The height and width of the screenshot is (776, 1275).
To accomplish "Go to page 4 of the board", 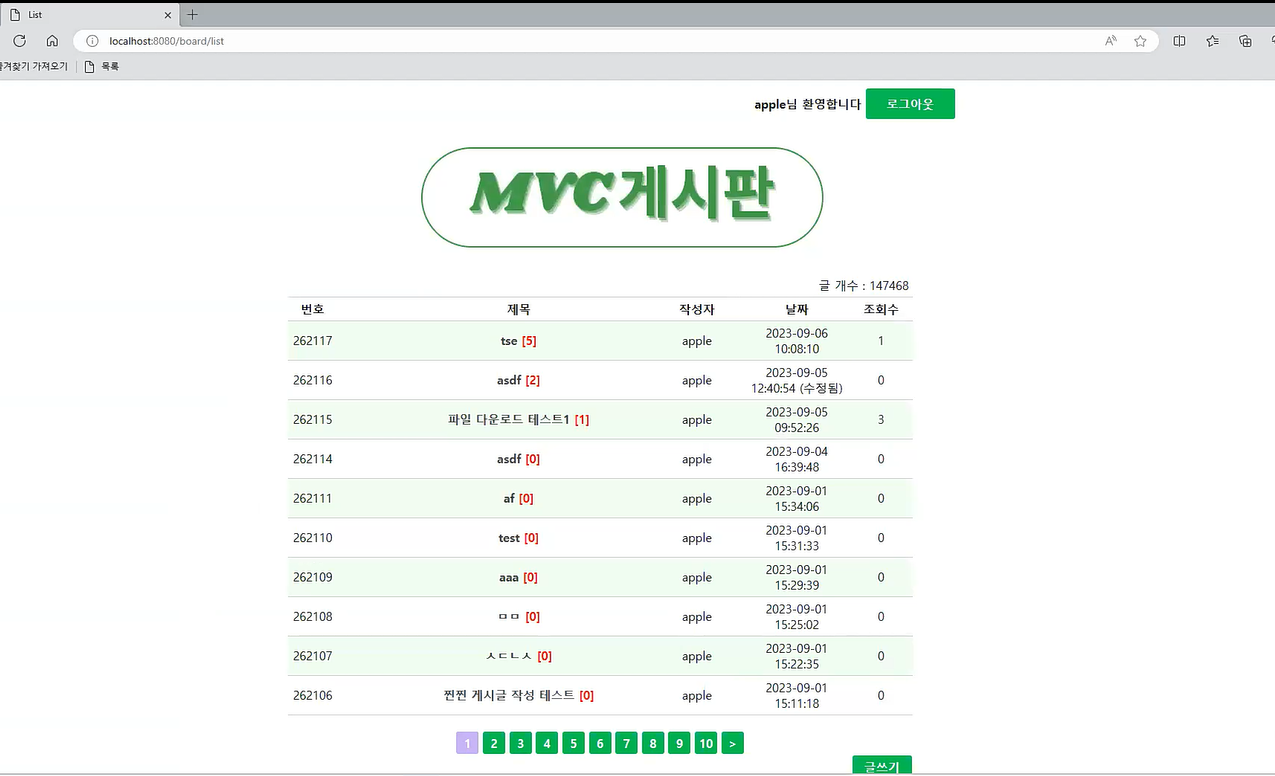I will [546, 743].
